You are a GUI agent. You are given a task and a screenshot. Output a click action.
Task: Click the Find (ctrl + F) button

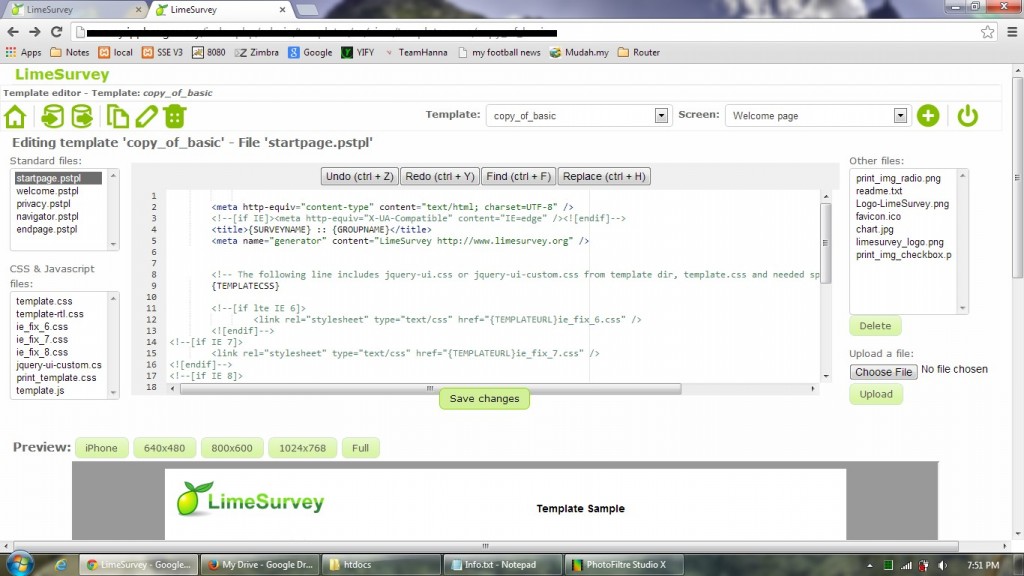pyautogui.click(x=518, y=177)
